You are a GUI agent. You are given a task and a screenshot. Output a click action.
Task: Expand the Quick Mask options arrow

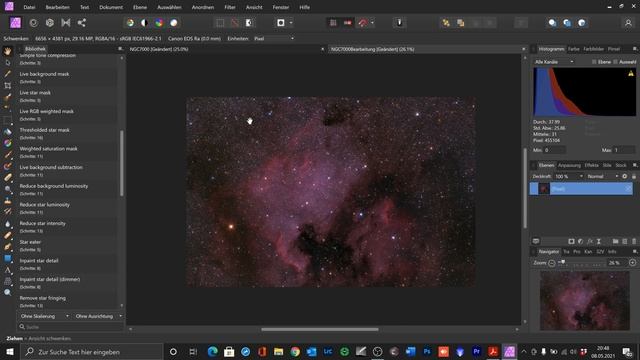tap(291, 23)
